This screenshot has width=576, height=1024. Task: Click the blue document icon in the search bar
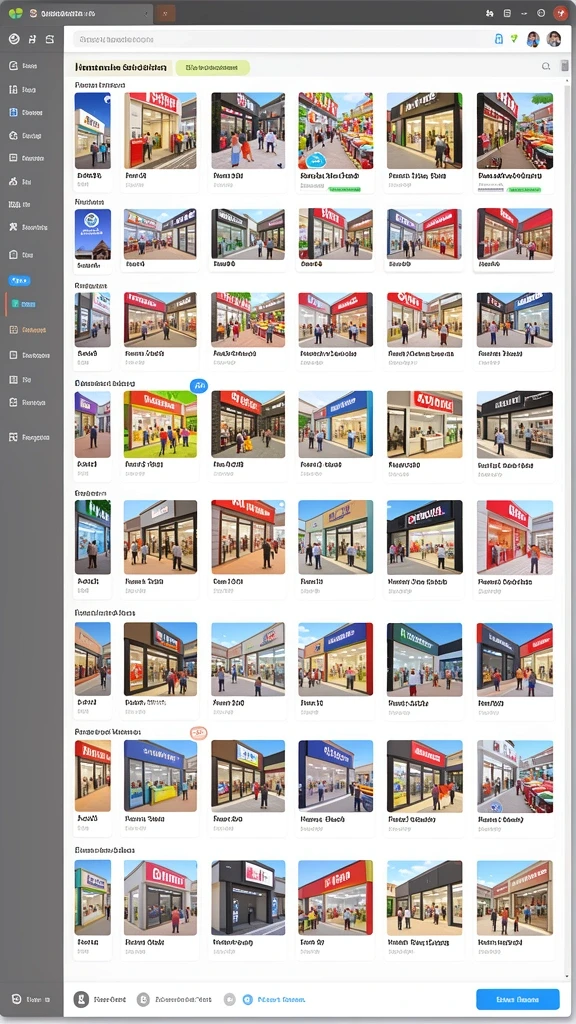click(x=499, y=39)
